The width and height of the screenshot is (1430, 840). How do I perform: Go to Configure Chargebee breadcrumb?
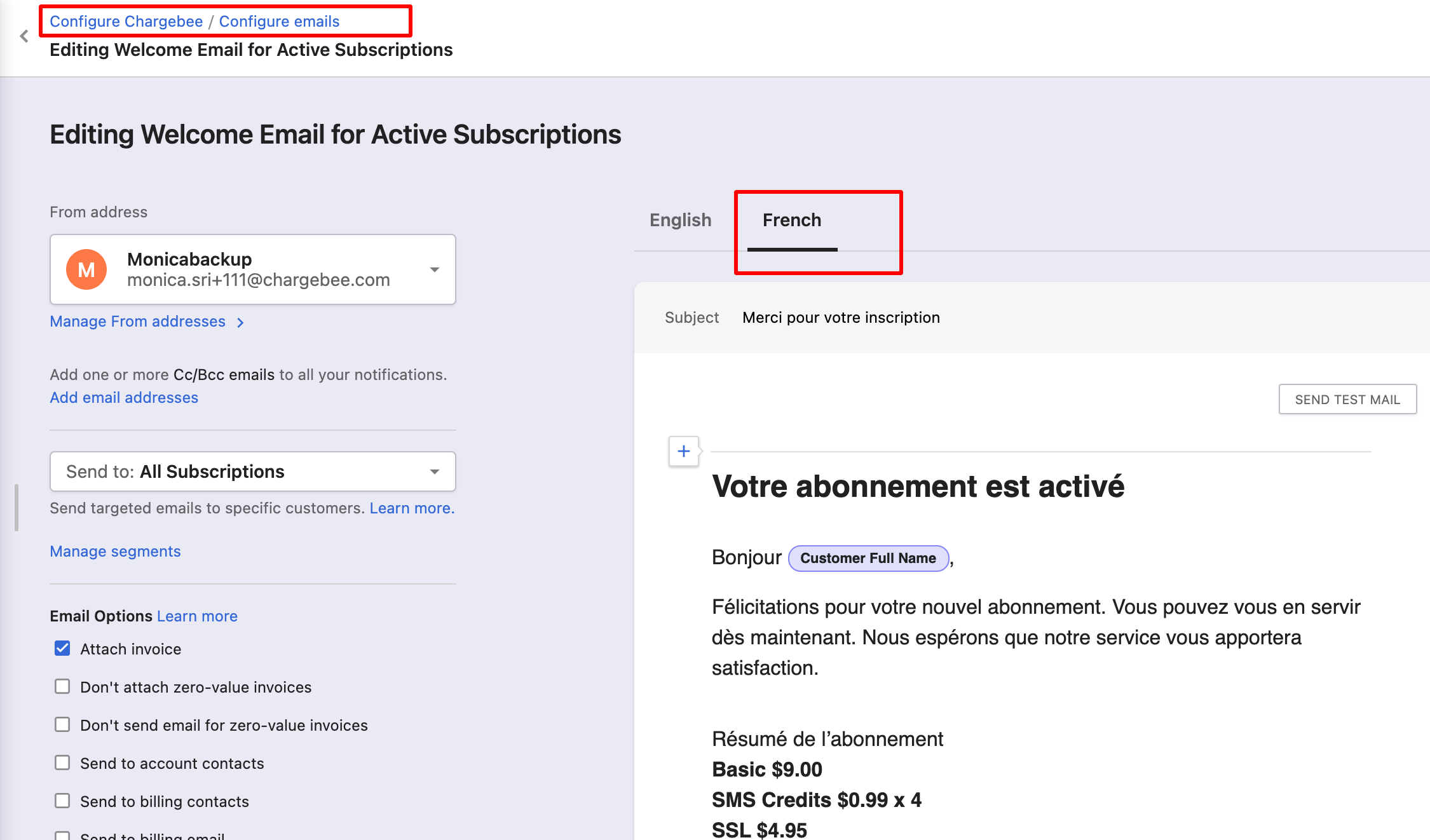coord(126,22)
